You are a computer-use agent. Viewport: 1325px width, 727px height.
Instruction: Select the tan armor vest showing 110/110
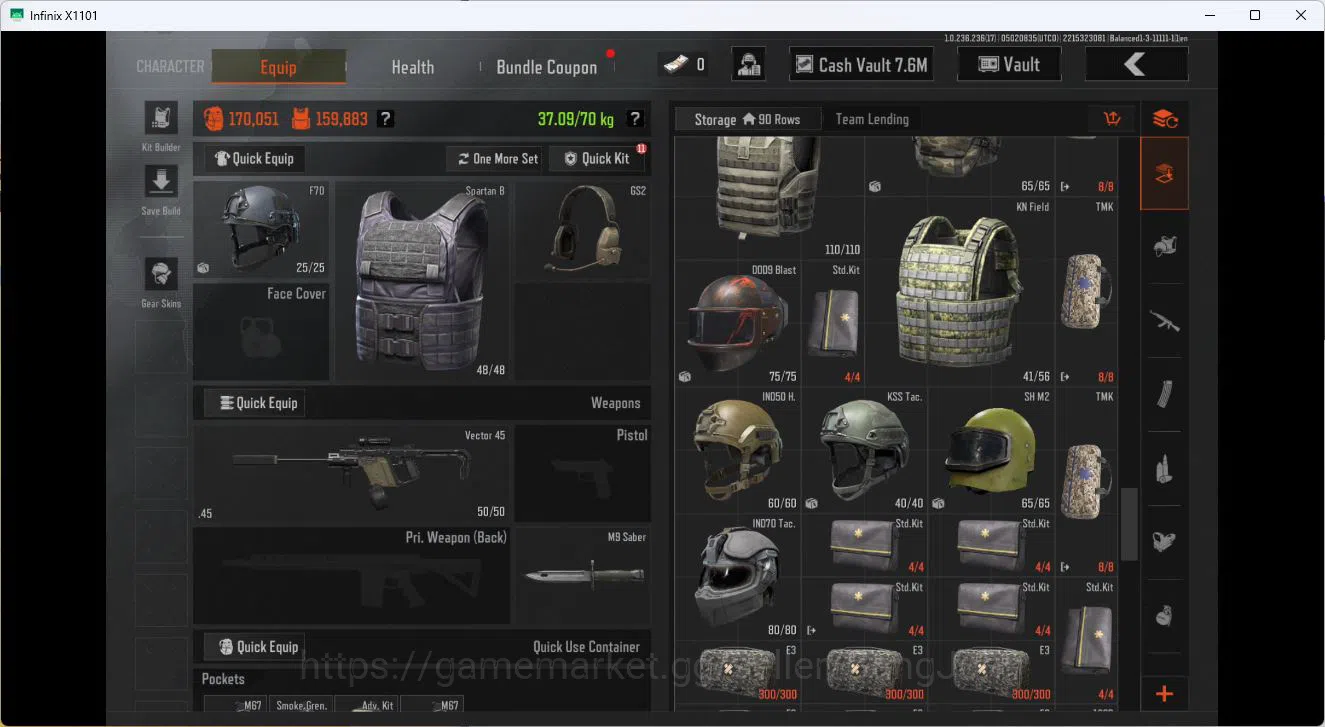(769, 198)
